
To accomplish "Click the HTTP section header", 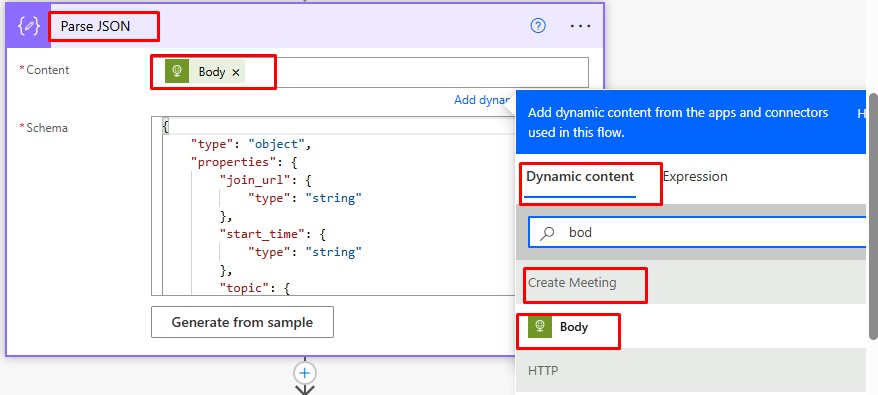I will pyautogui.click(x=690, y=370).
